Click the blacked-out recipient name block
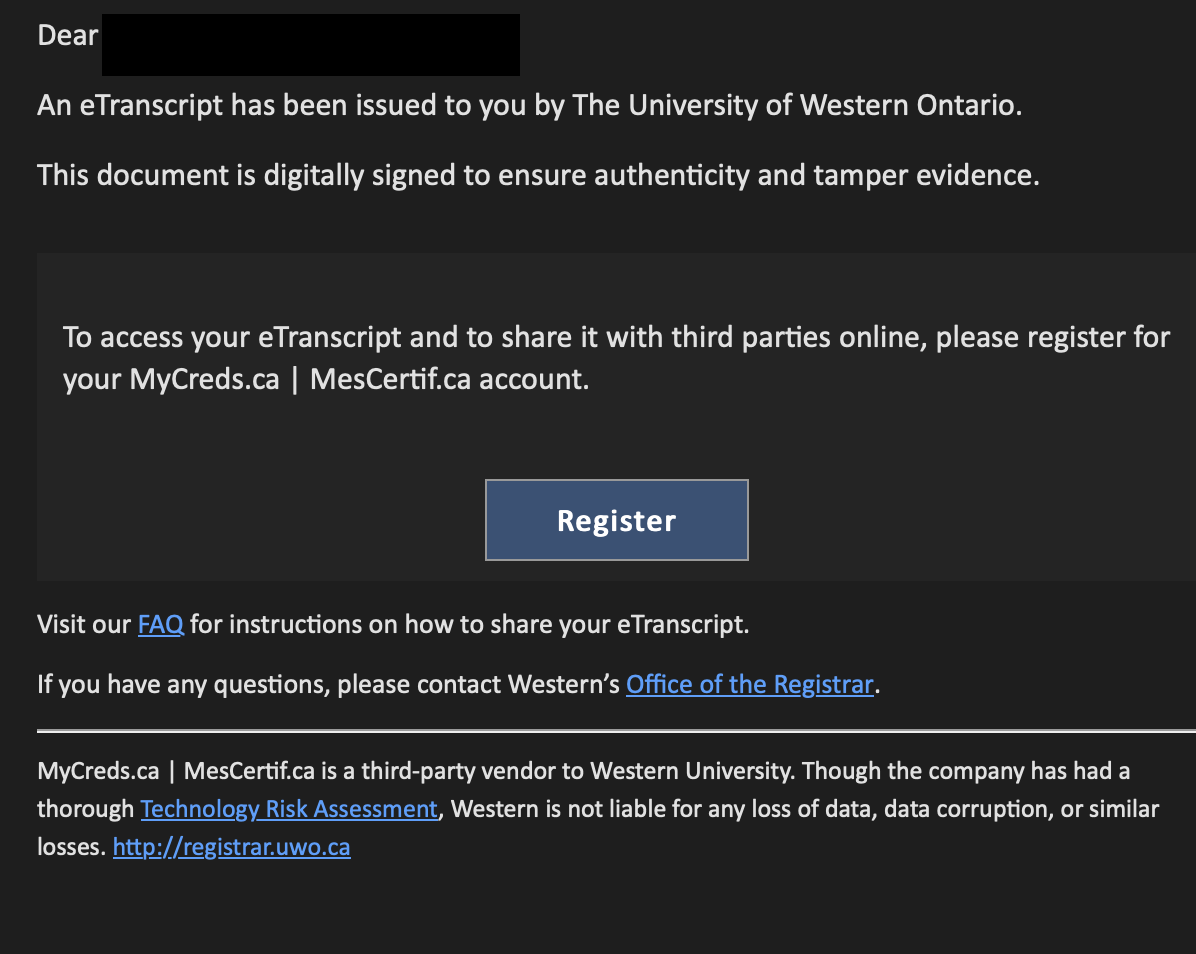1196x954 pixels. 311,44
